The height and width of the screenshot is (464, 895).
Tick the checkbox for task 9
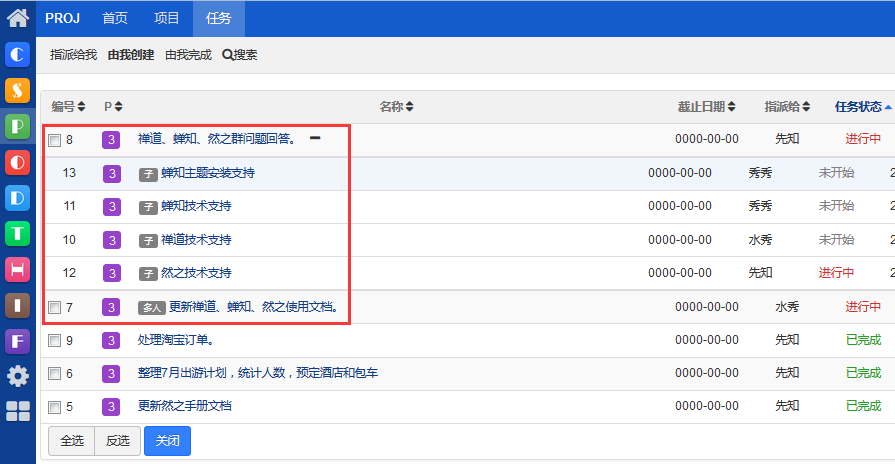tap(54, 341)
